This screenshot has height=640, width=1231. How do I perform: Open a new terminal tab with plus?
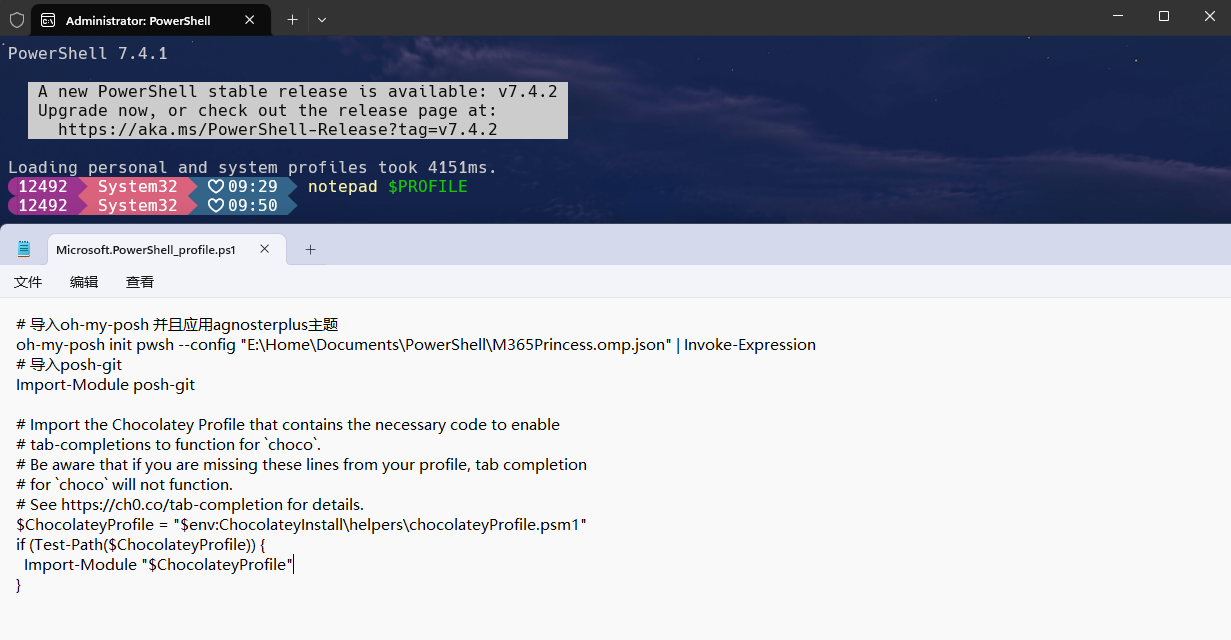pyautogui.click(x=292, y=19)
